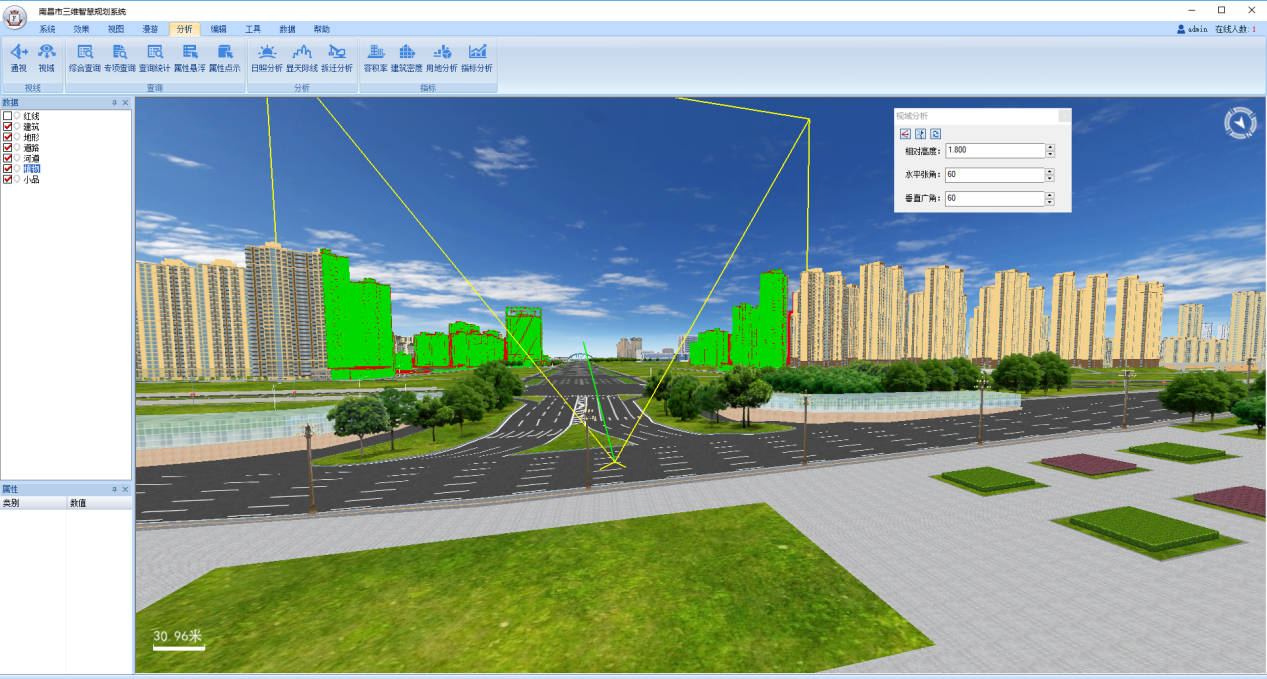Open 日照分析 sunlight analysis
This screenshot has height=679, width=1267.
(267, 57)
